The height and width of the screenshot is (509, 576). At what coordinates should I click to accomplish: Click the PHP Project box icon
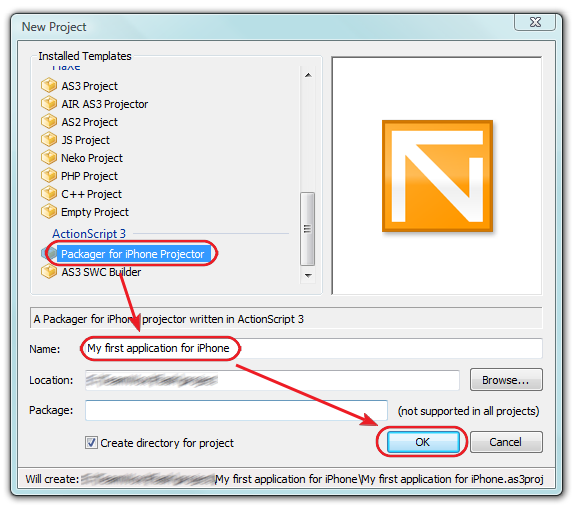[48, 176]
